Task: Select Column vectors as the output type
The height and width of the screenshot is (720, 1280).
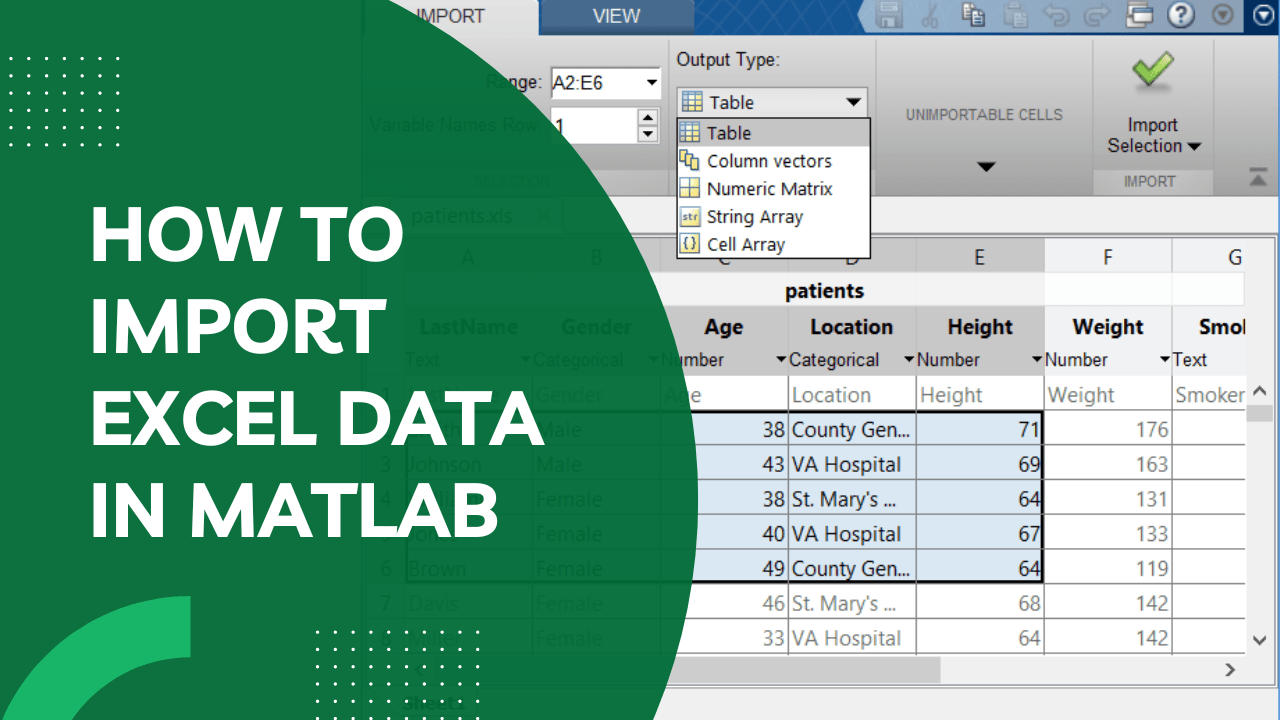Action: 770,161
